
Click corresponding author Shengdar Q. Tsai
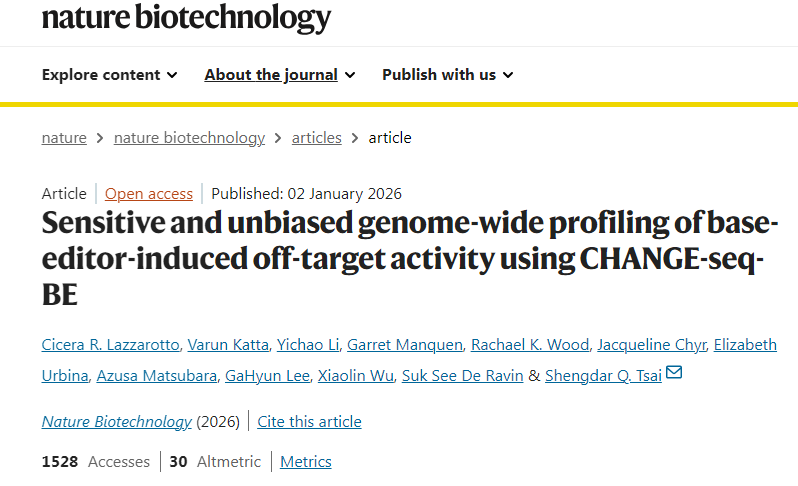click(x=603, y=376)
